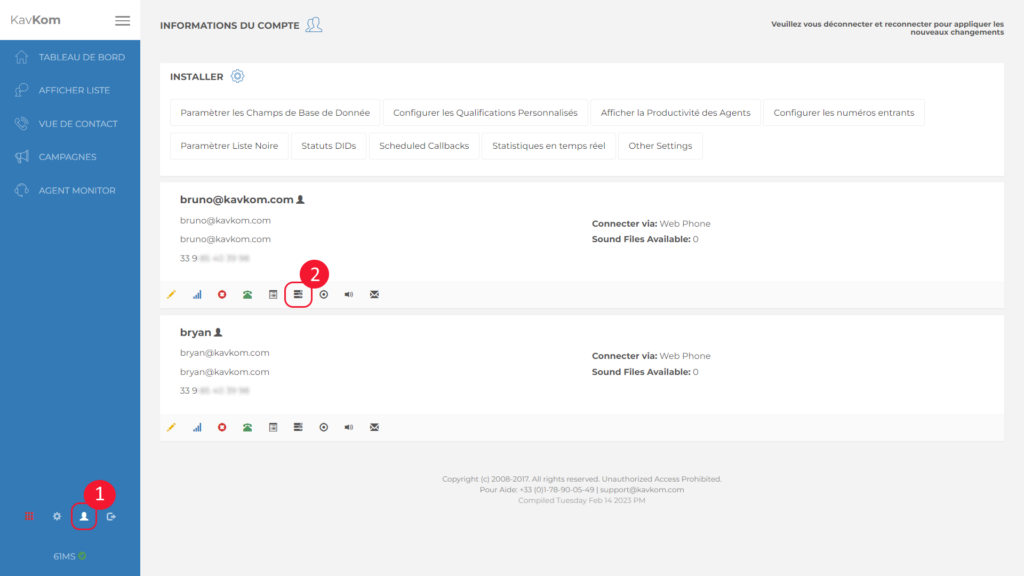Open Campagnes from the sidebar

(66, 156)
